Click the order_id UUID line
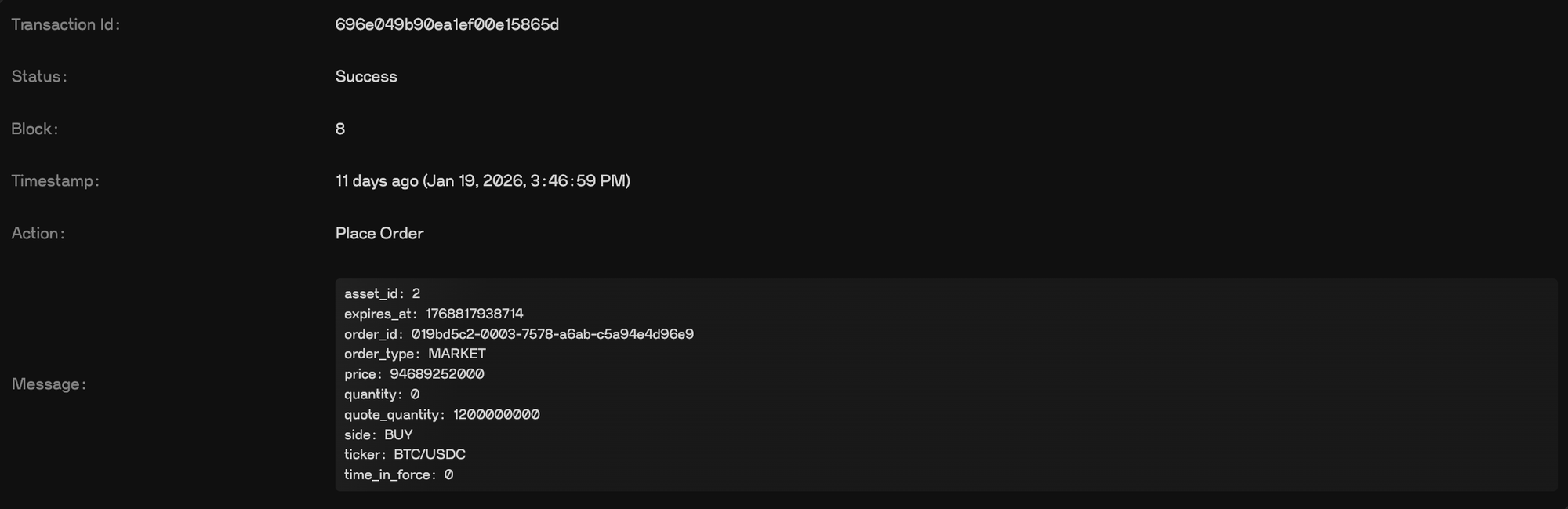This screenshot has height=509, width=1568. pyautogui.click(x=518, y=334)
